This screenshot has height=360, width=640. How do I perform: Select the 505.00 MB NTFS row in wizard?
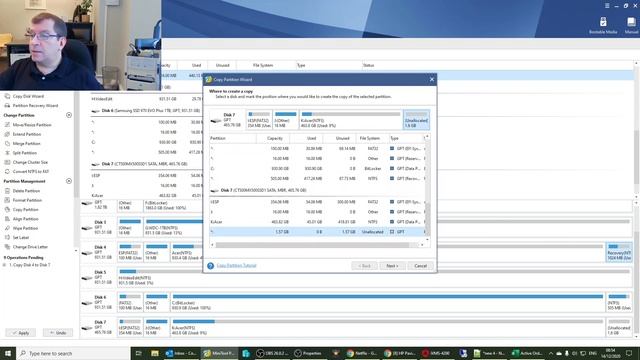click(317, 179)
